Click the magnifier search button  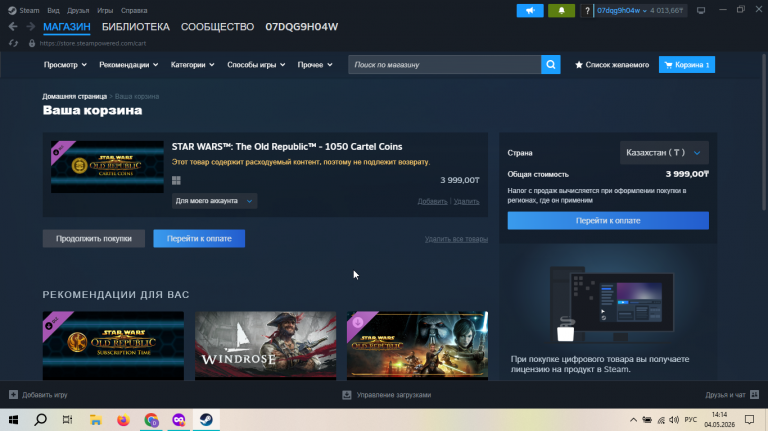(x=551, y=65)
